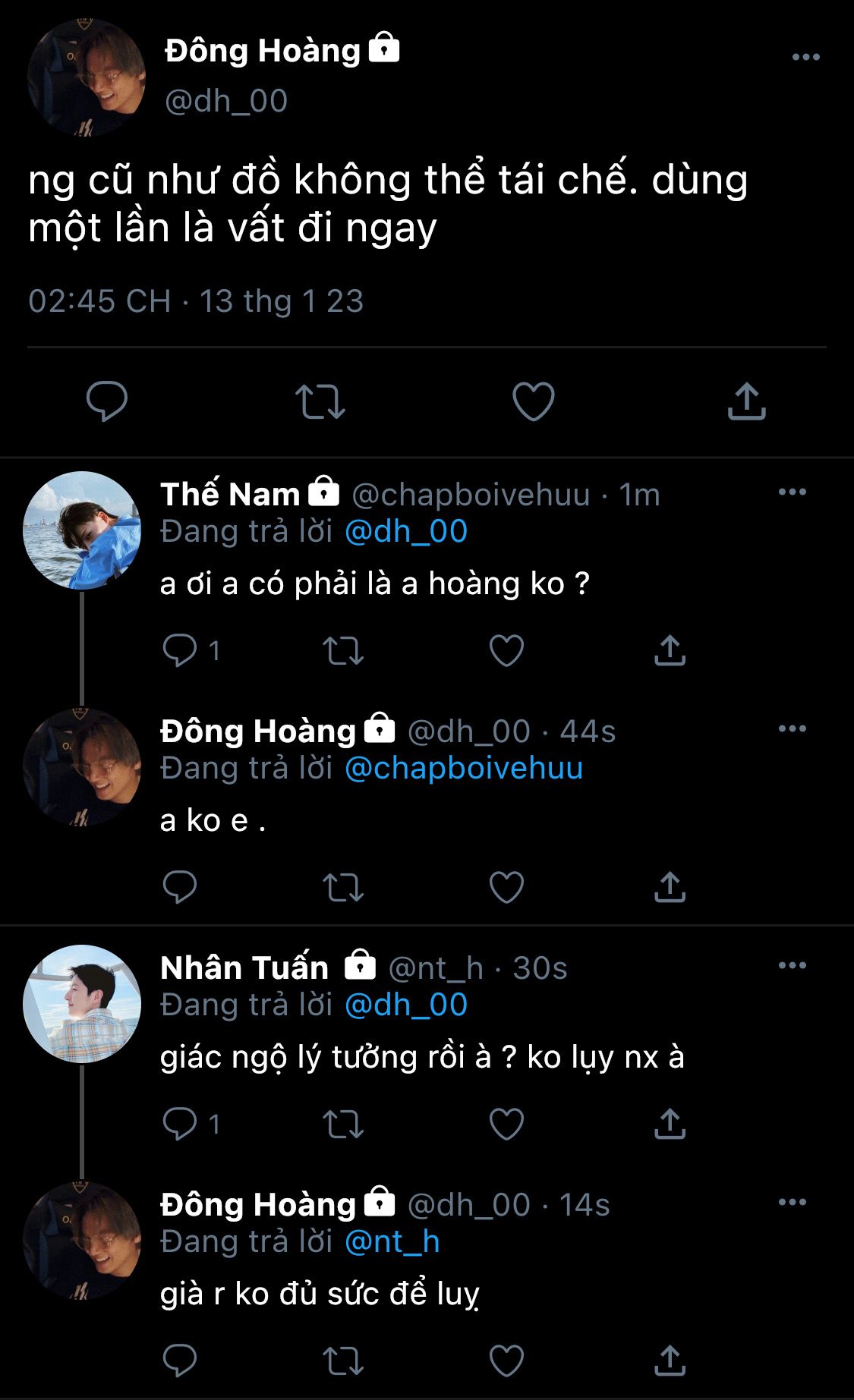
Task: Share the main tweet by Đông Hoàng
Action: click(747, 401)
